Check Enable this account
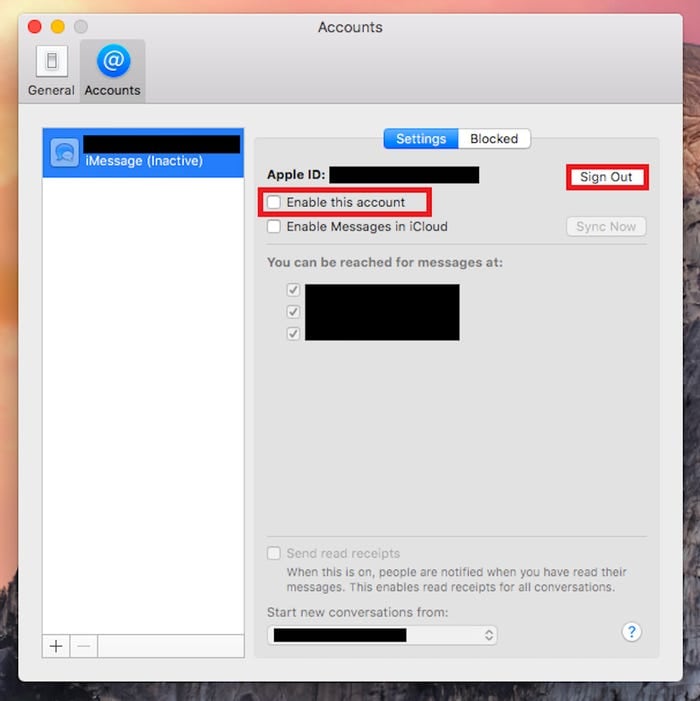Image resolution: width=700 pixels, height=701 pixels. click(x=274, y=203)
